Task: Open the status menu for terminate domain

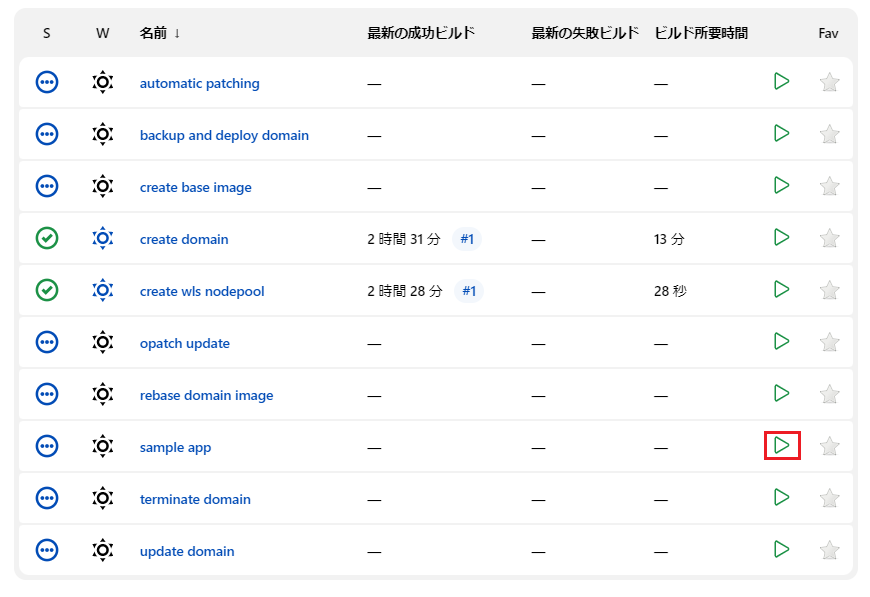Action: (x=47, y=498)
